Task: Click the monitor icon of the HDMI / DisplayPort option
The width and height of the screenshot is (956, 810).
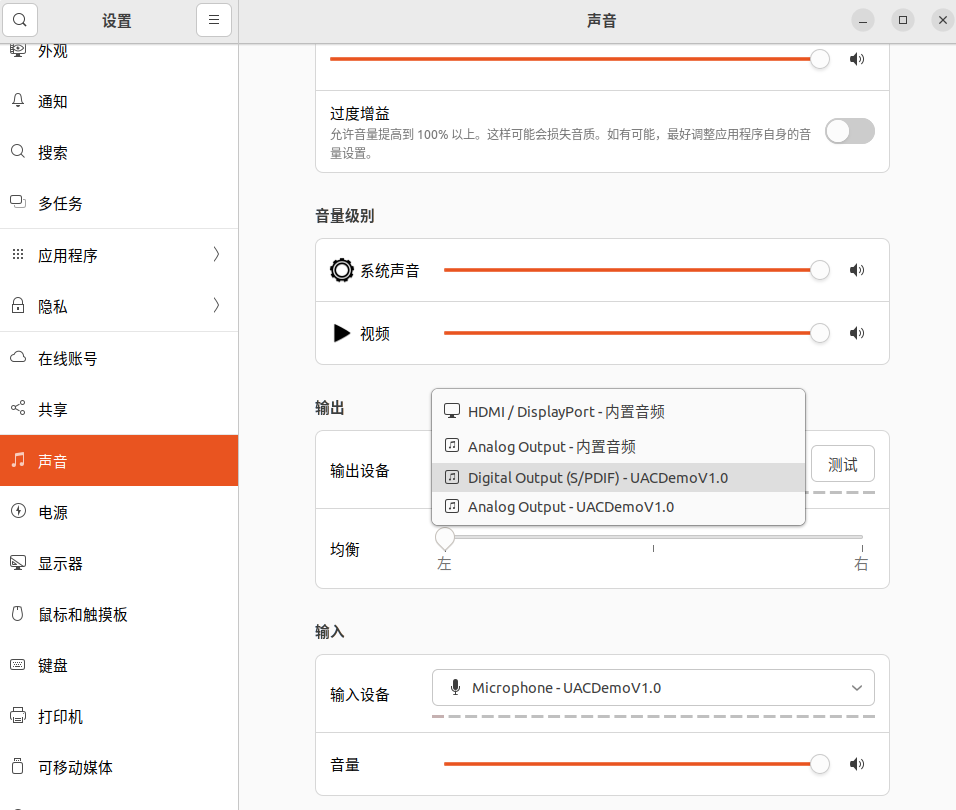Action: pyautogui.click(x=452, y=411)
